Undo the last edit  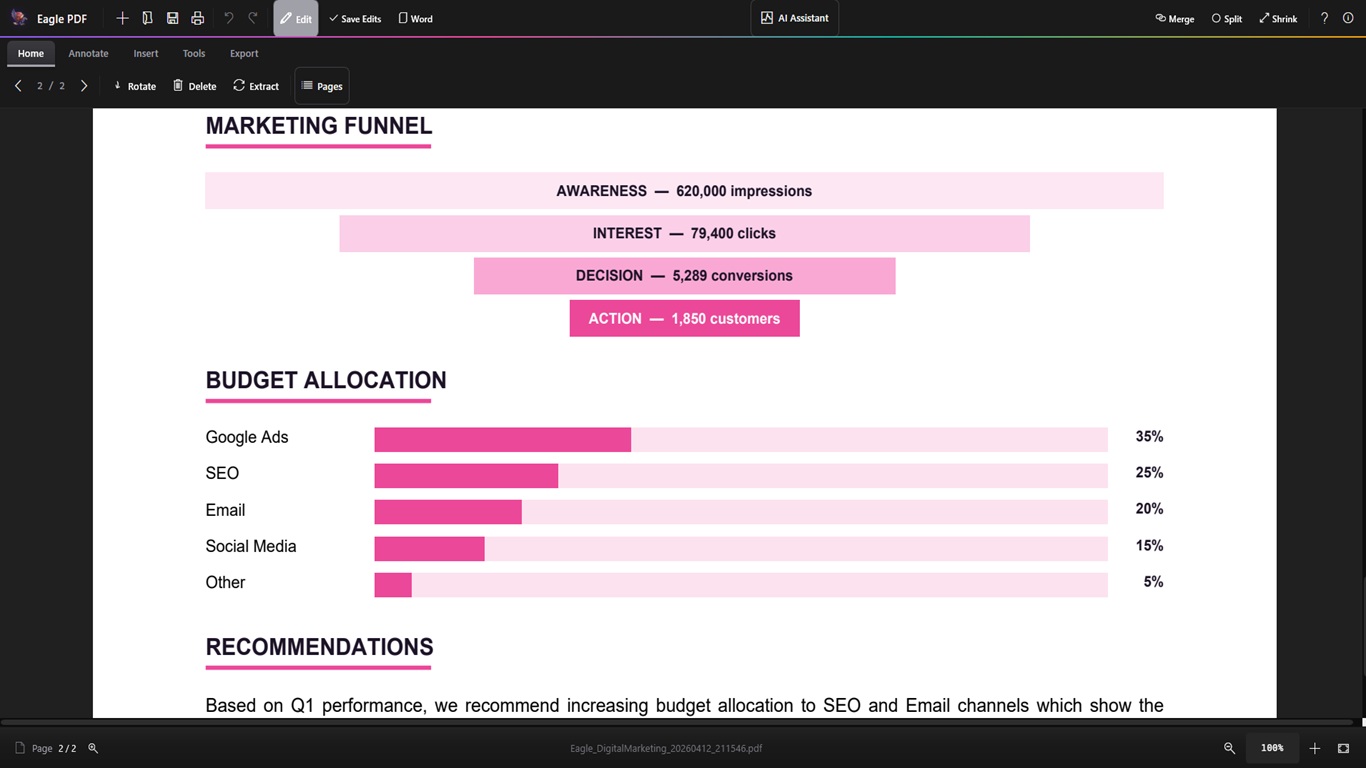point(225,18)
